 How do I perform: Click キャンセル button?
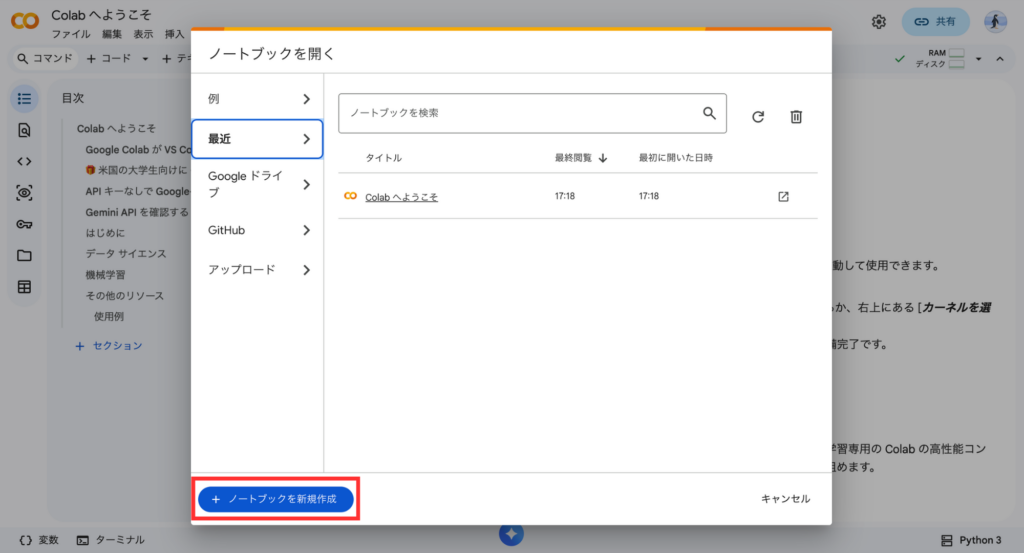click(x=785, y=499)
